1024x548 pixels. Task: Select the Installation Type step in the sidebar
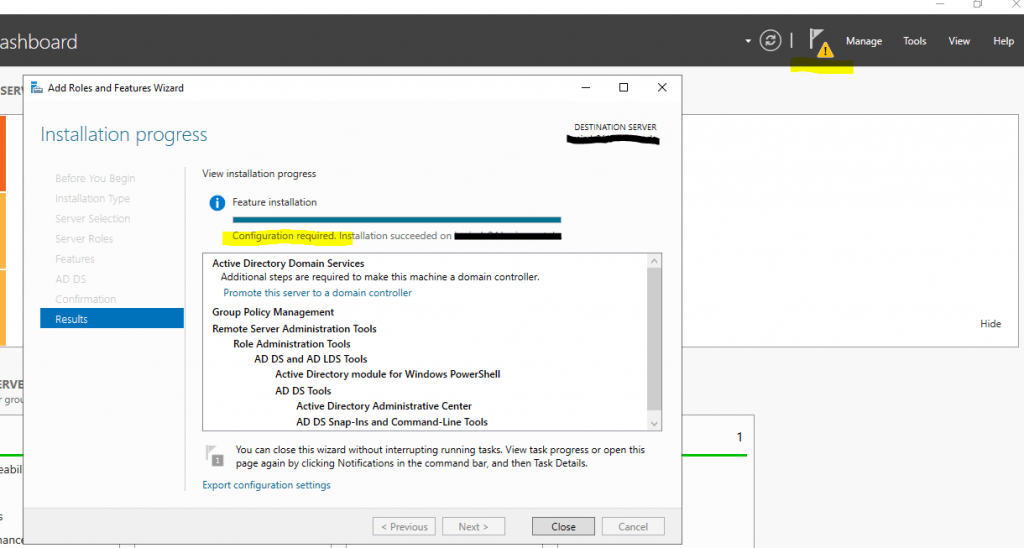[92, 198]
